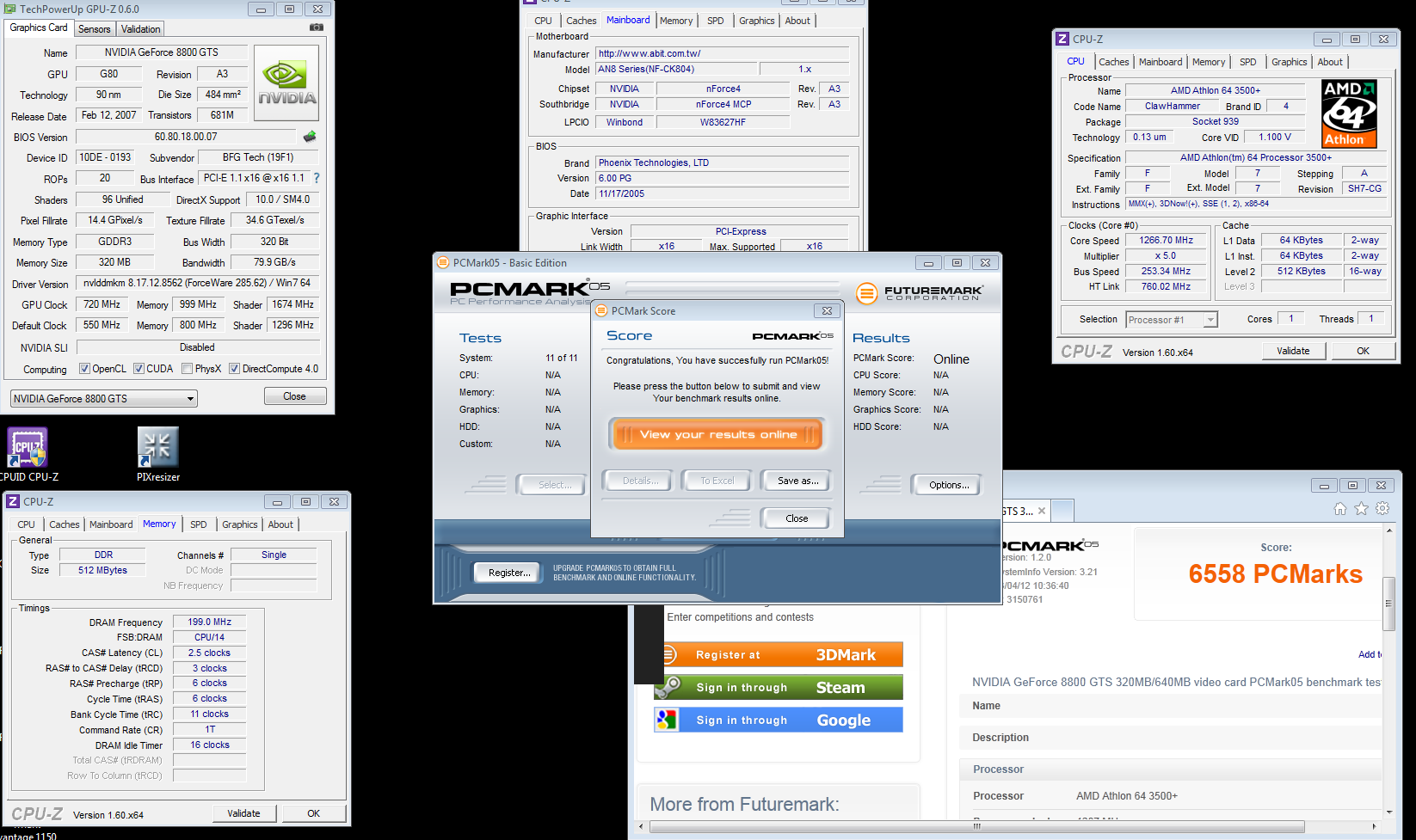1416x840 pixels.
Task: Click the browser horizontal scrollbar
Action: point(977,826)
